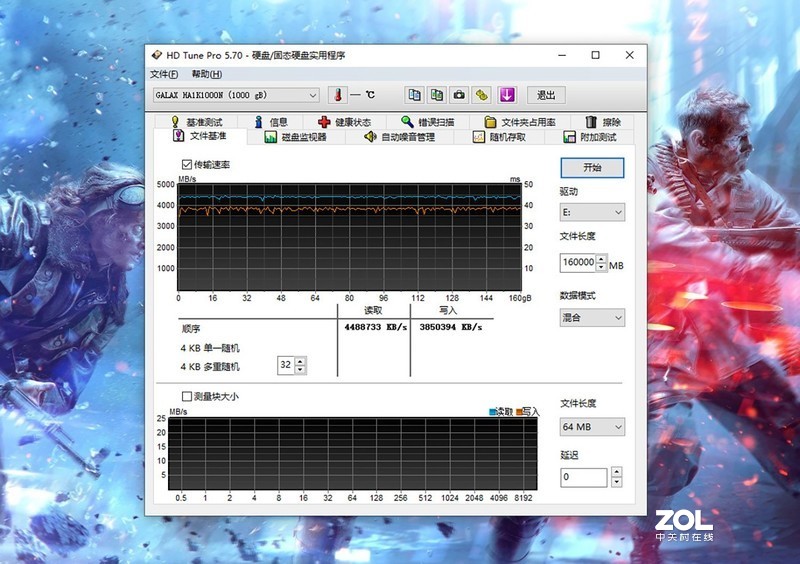Open the 磁盘监视器 disk monitor tab

click(x=296, y=137)
